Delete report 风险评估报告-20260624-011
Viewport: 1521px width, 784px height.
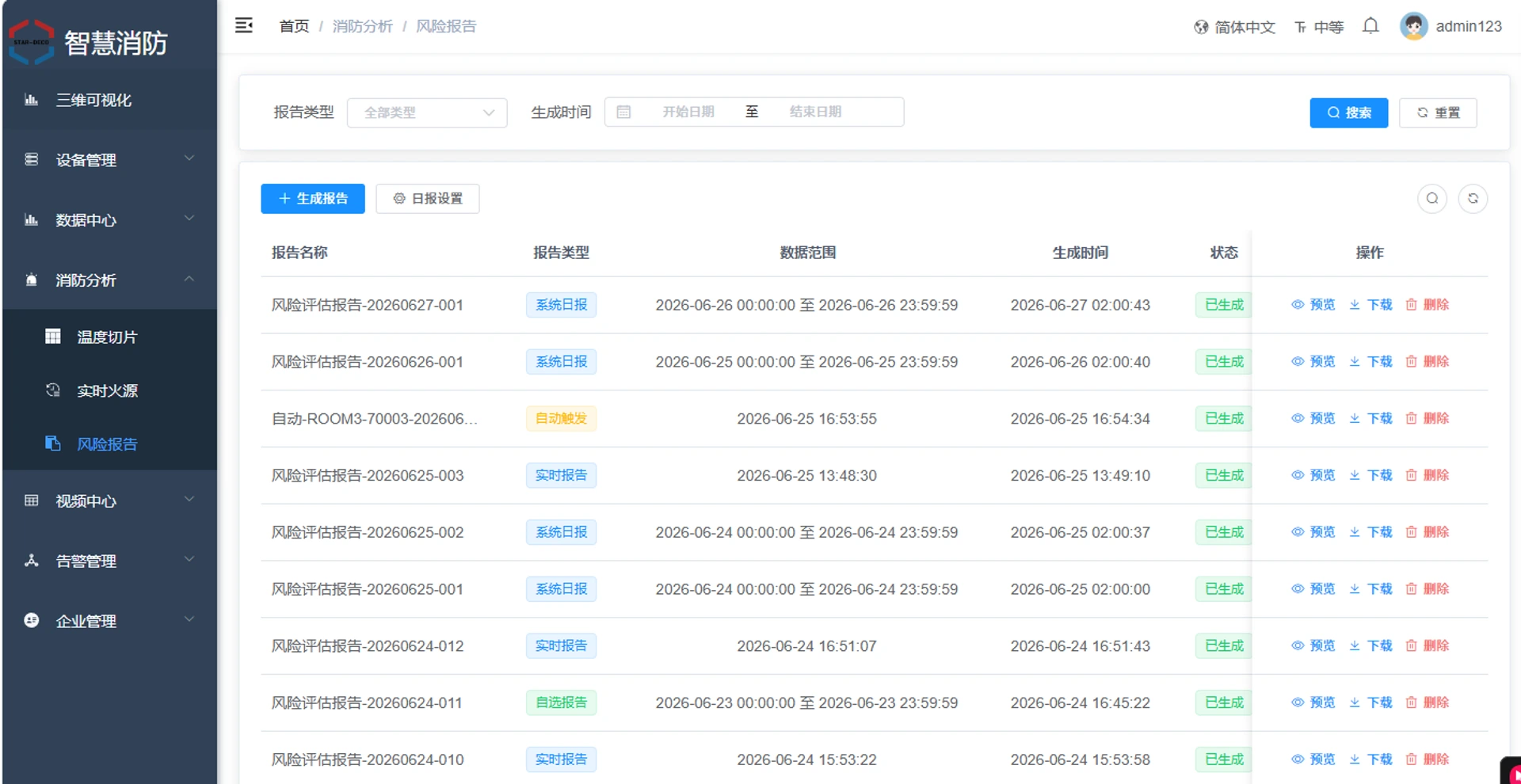tap(1428, 703)
